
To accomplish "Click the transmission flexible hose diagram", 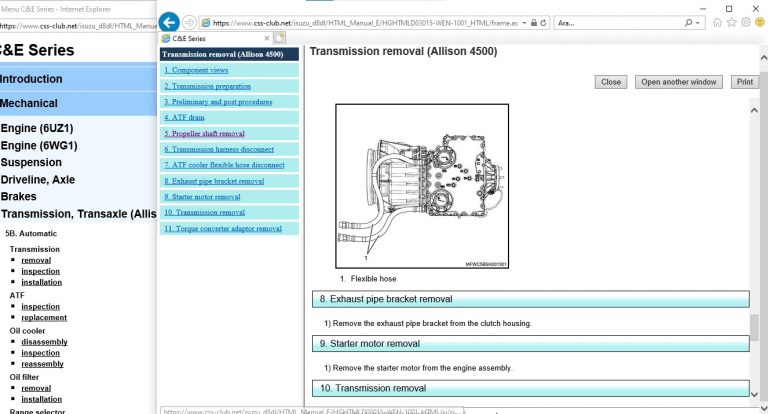I will [x=422, y=186].
